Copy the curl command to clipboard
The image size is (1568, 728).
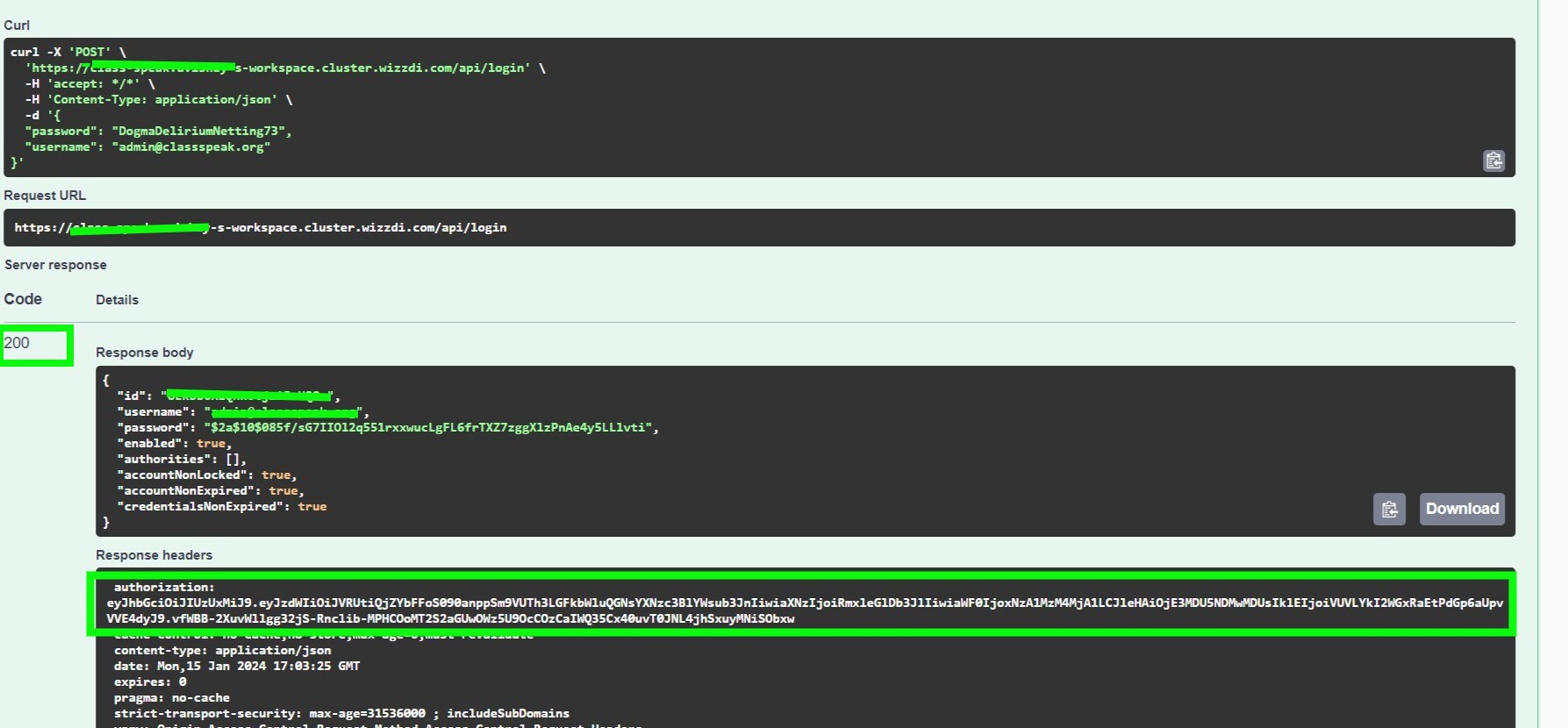point(1493,161)
